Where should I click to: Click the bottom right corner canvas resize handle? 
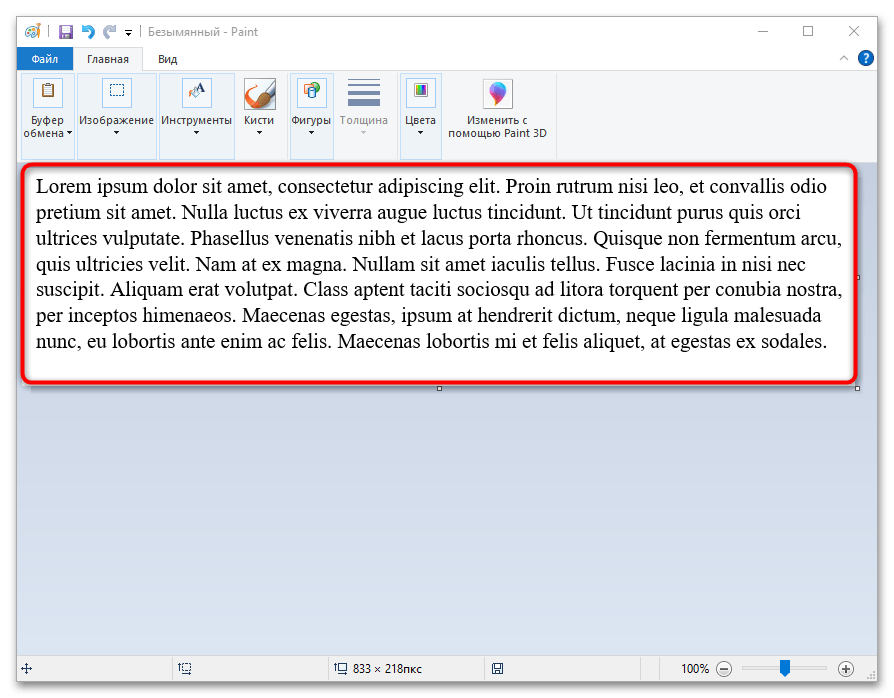[x=858, y=388]
